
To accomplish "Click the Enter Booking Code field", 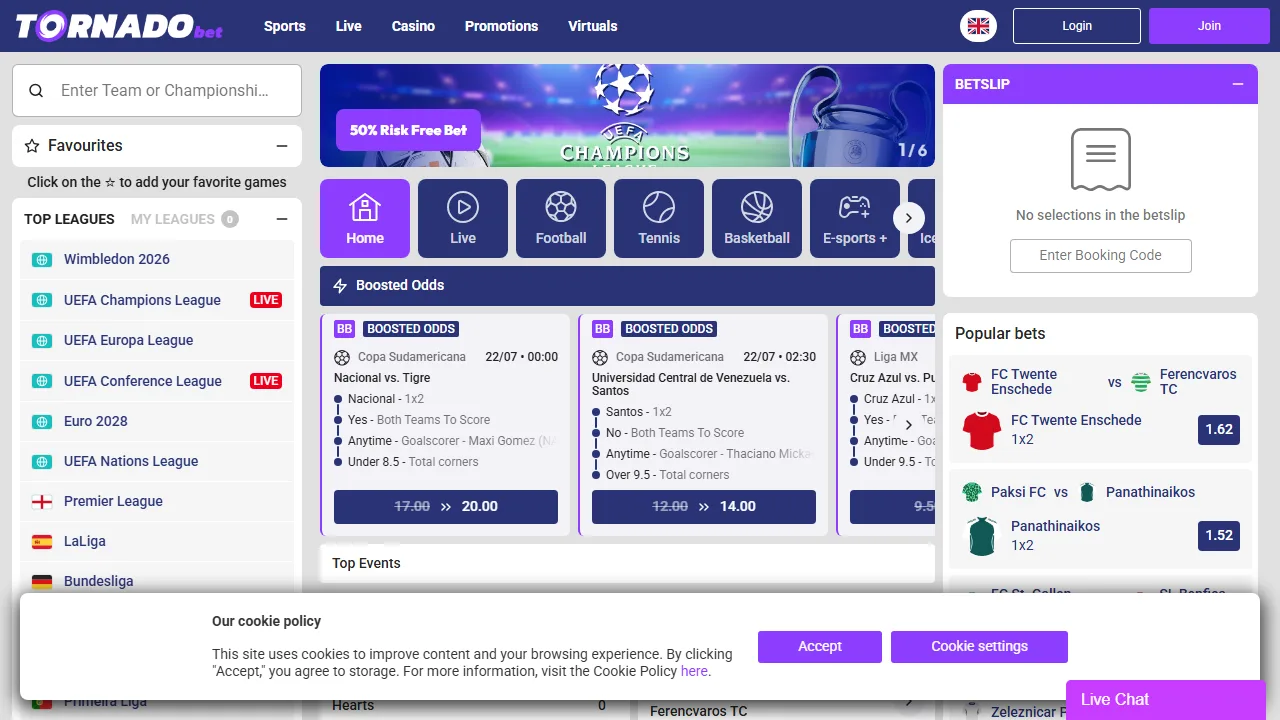I will click(1100, 256).
